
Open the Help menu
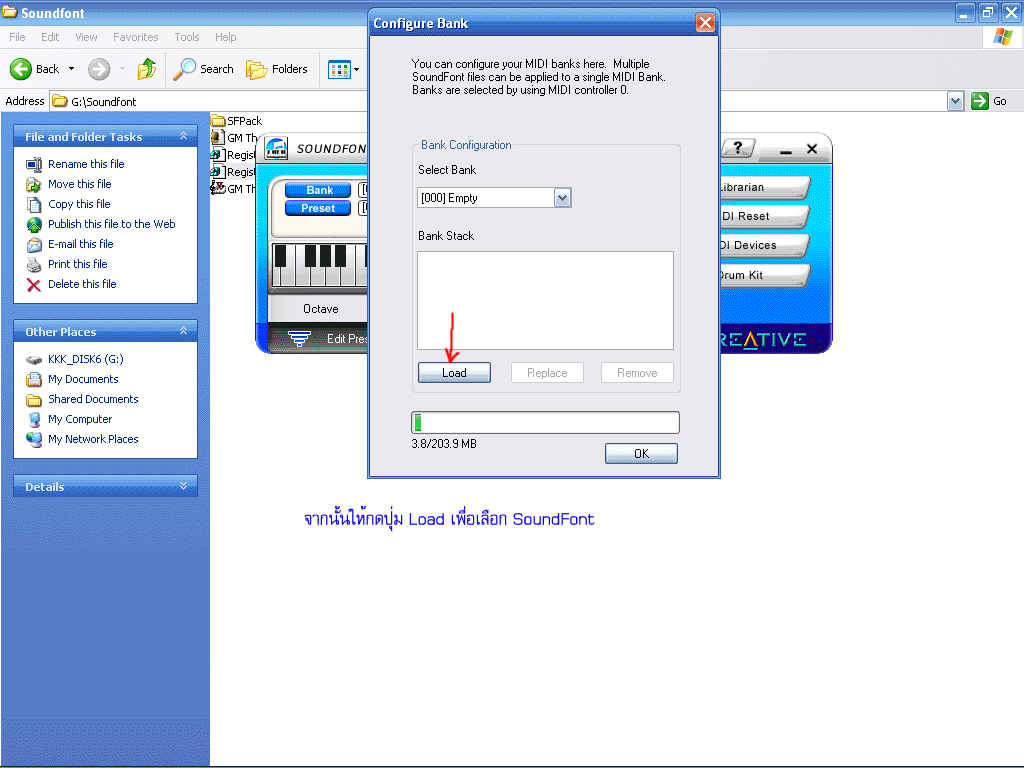pyautogui.click(x=226, y=37)
